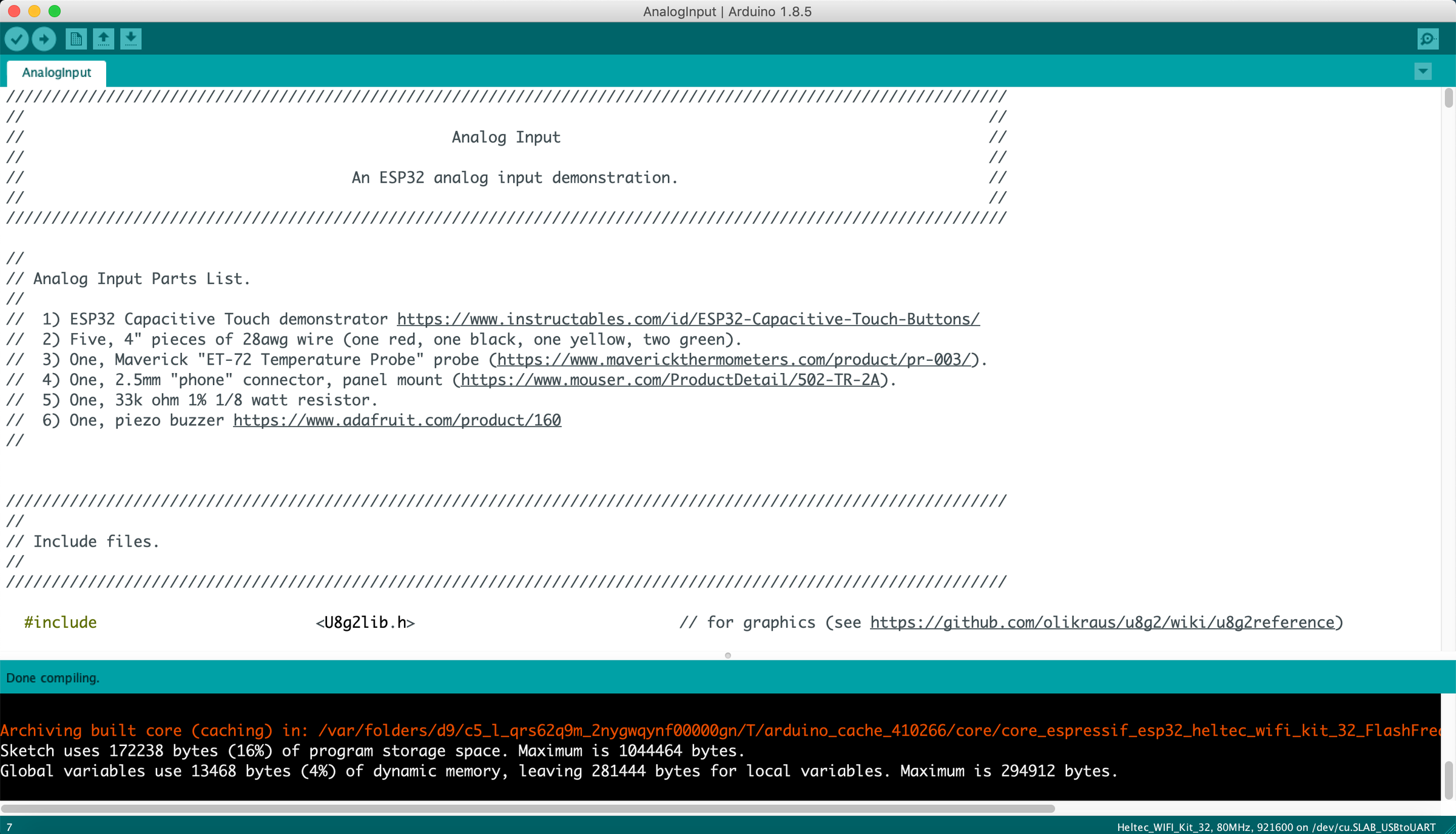Image resolution: width=1456 pixels, height=834 pixels.
Task: Open the instructables ESP32 Capacitive Touch link
Action: tap(688, 319)
